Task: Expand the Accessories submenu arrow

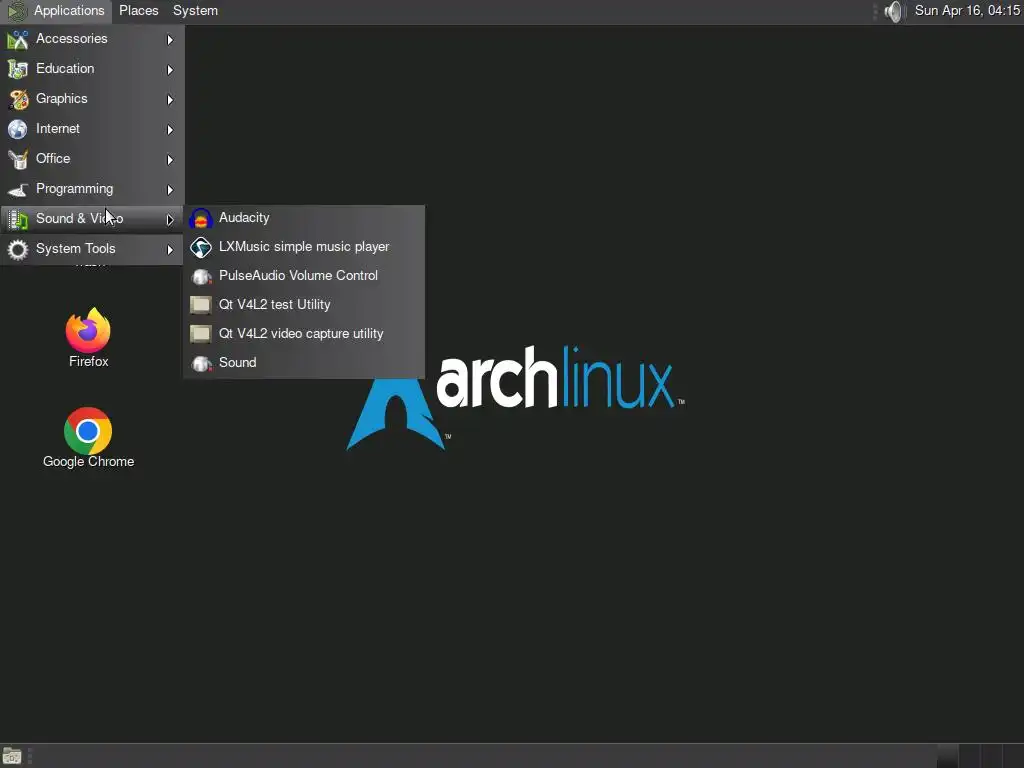Action: [x=170, y=40]
